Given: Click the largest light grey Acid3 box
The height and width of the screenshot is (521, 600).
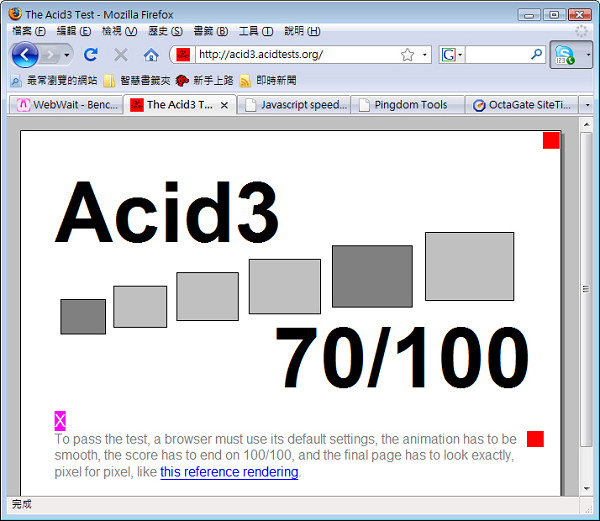Looking at the screenshot, I should pos(470,266).
